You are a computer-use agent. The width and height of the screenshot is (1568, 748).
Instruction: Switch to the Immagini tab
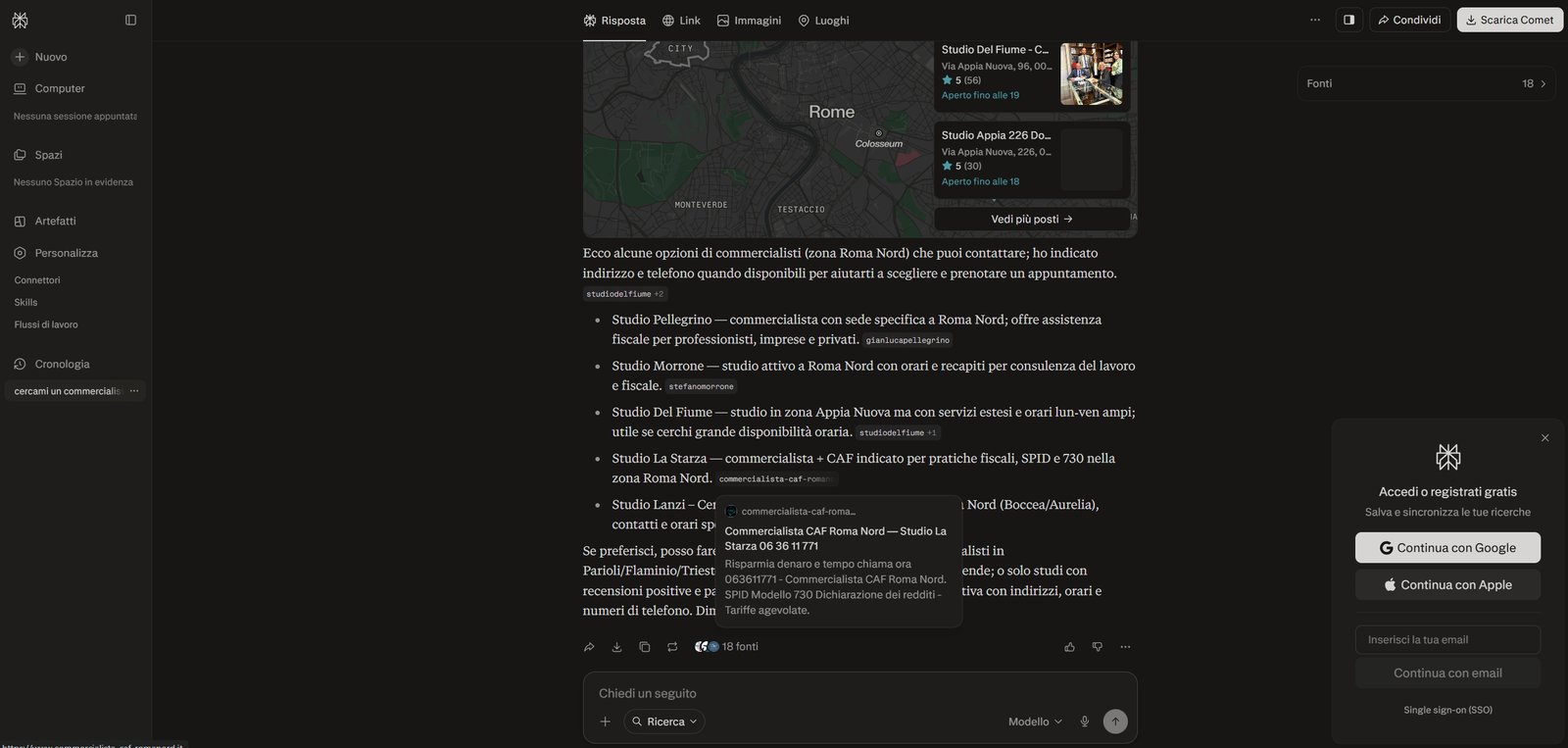click(x=749, y=20)
